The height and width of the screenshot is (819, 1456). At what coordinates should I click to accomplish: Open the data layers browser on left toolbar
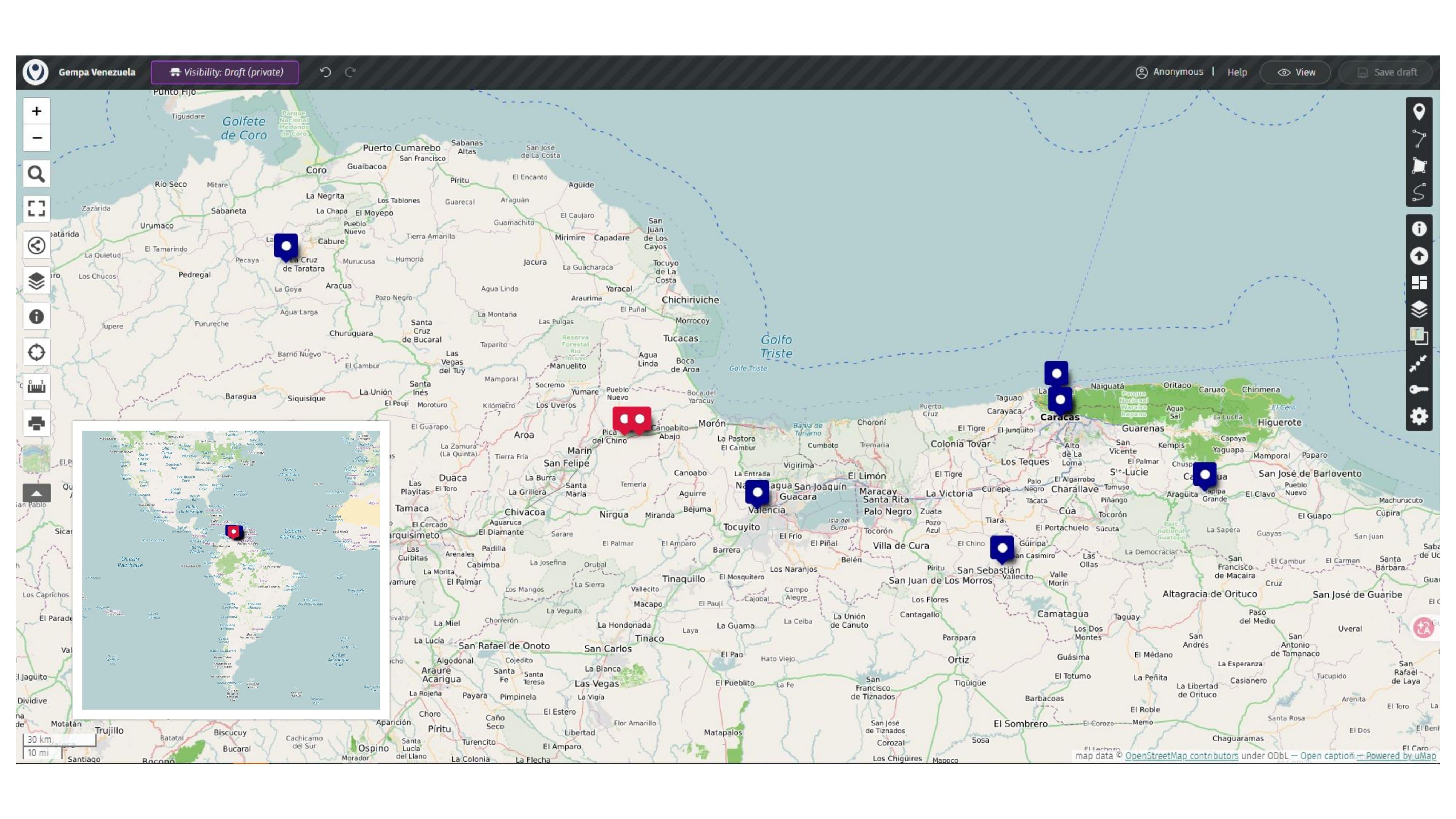click(36, 281)
